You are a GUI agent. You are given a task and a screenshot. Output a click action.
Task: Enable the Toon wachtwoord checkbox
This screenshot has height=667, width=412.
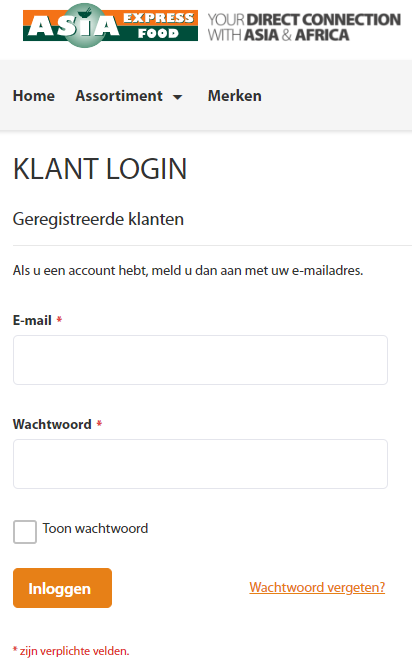(x=25, y=532)
